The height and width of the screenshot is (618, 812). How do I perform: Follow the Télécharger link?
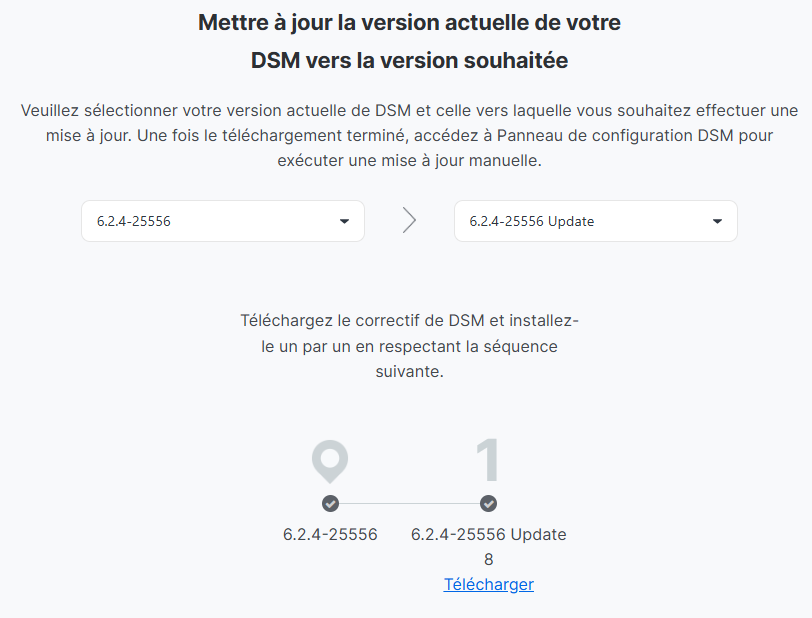coord(488,584)
